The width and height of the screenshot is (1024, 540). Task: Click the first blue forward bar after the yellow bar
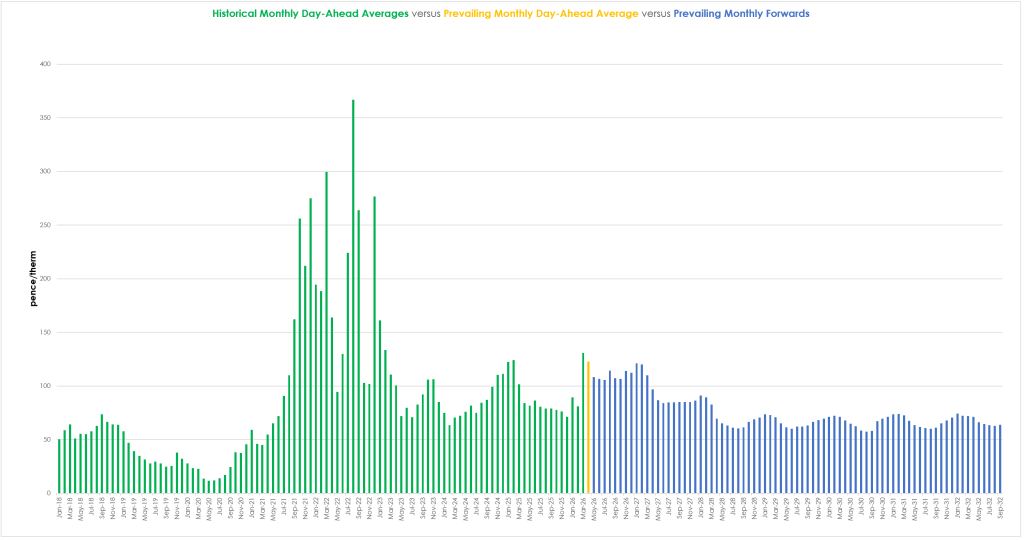594,435
